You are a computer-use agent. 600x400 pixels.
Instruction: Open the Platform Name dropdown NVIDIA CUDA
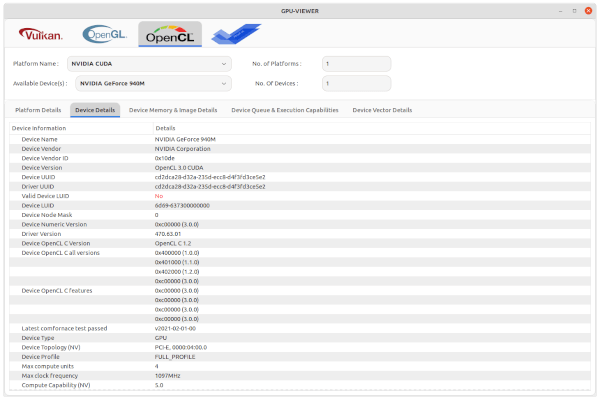[149, 64]
